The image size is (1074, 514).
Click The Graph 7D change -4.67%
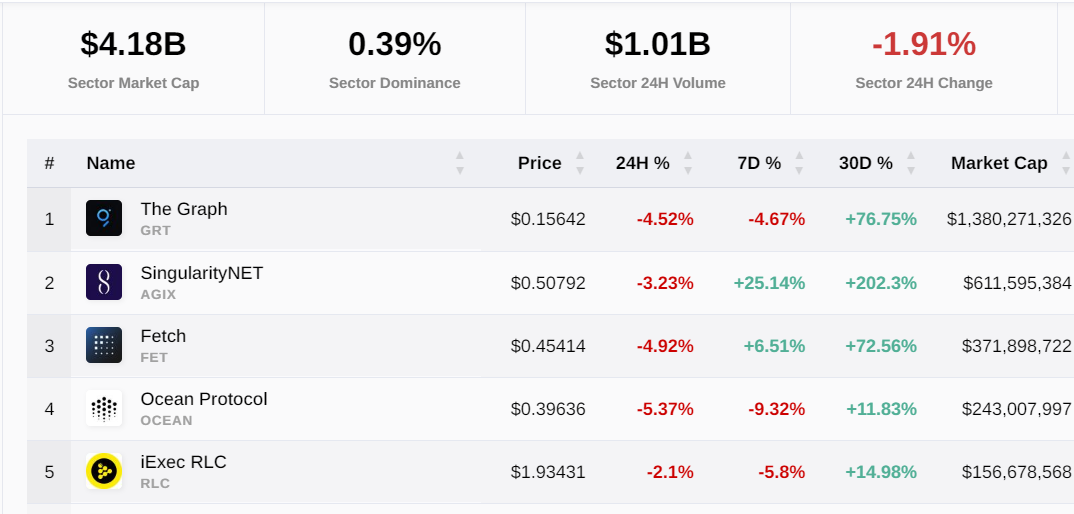coord(777,219)
